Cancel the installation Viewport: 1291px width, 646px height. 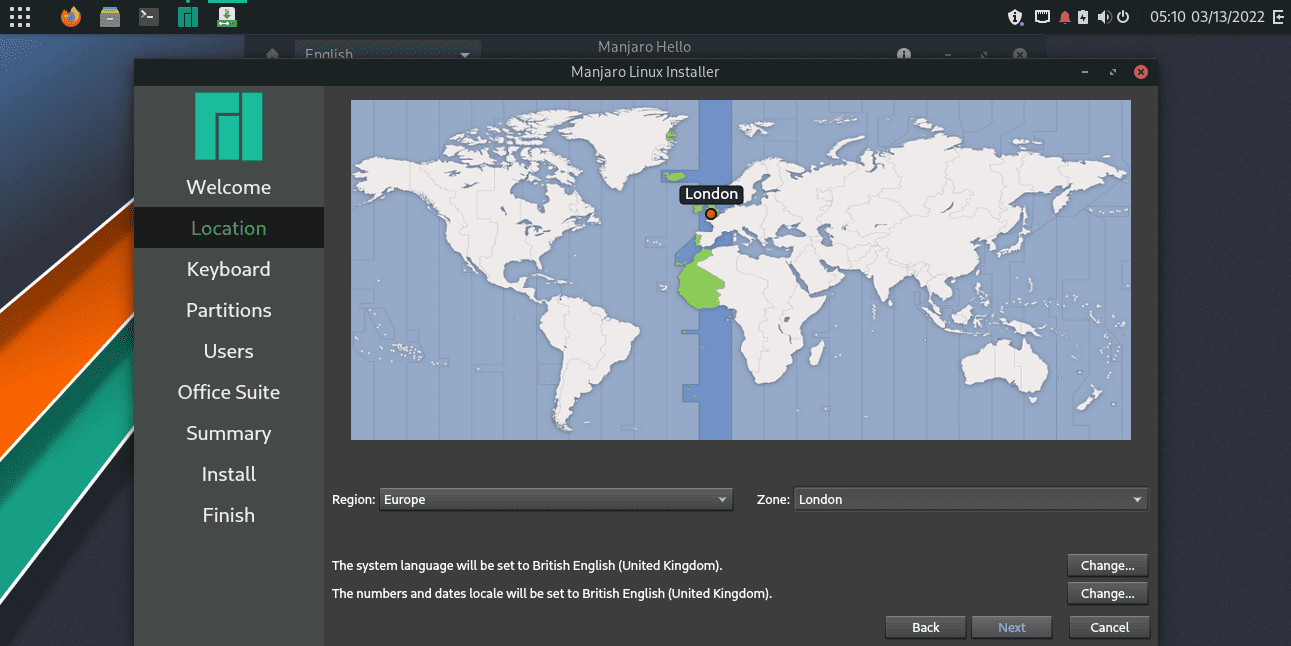1109,627
